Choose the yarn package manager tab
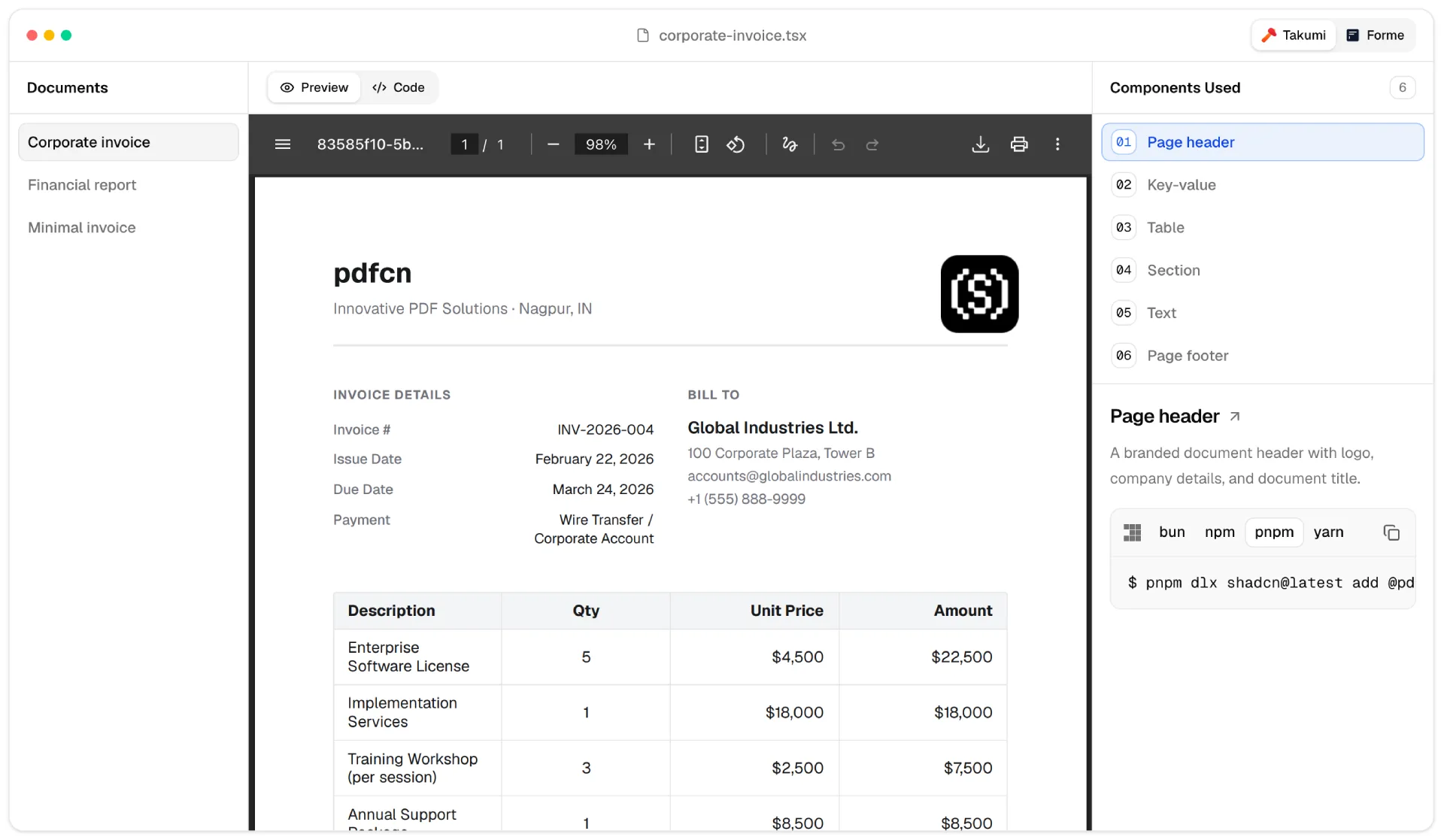Viewport: 1444px width, 840px height. click(1328, 532)
